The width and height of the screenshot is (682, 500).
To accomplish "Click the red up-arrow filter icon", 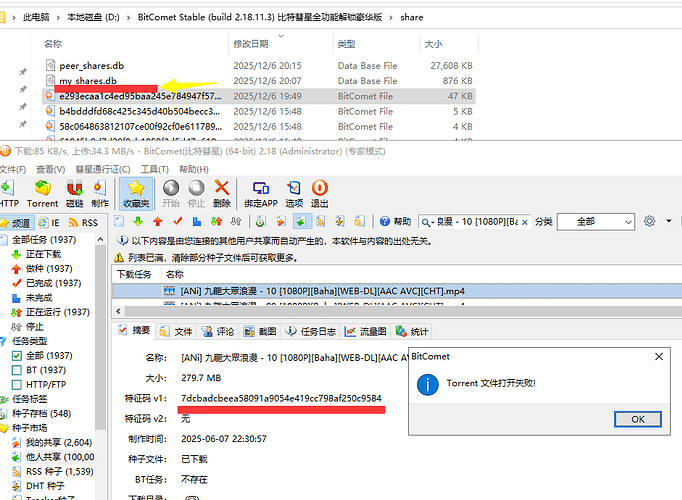I will pyautogui.click(x=157, y=222).
